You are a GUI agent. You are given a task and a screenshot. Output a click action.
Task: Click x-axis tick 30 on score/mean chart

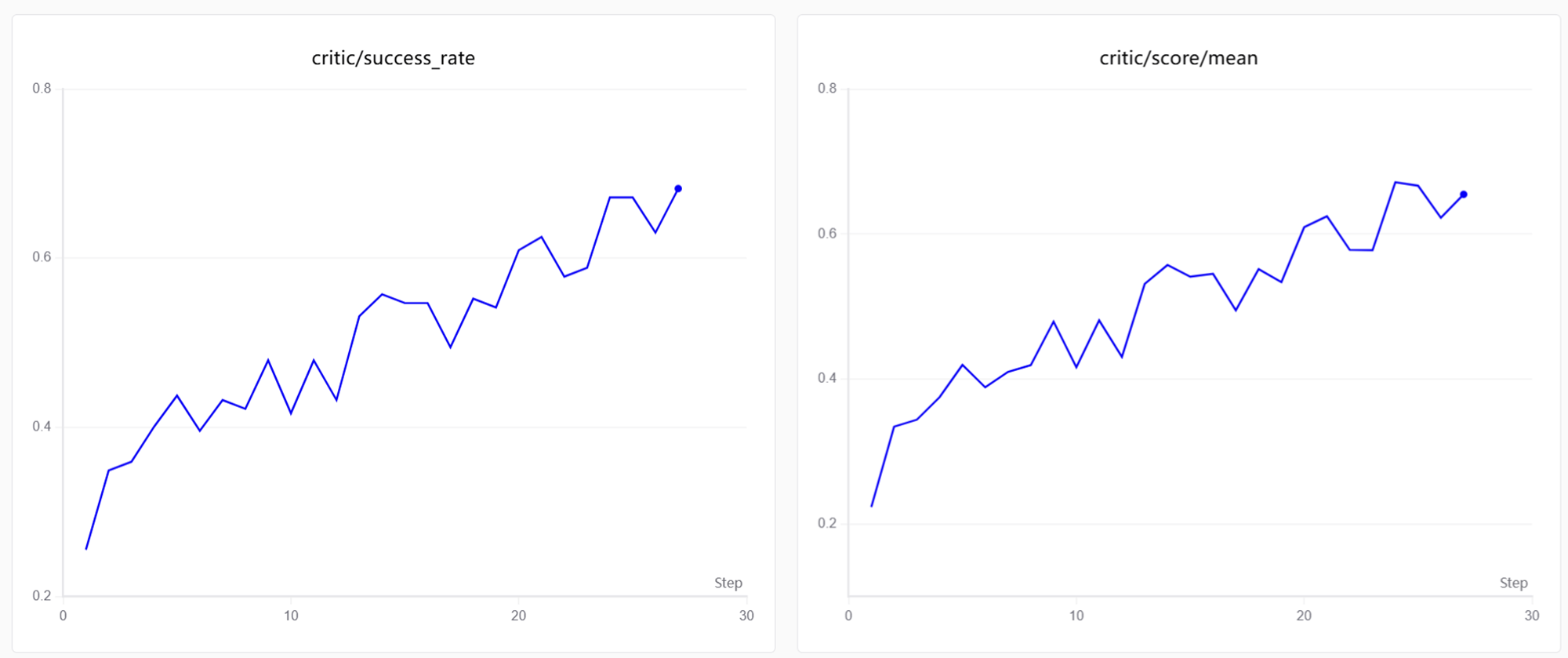coord(1532,616)
